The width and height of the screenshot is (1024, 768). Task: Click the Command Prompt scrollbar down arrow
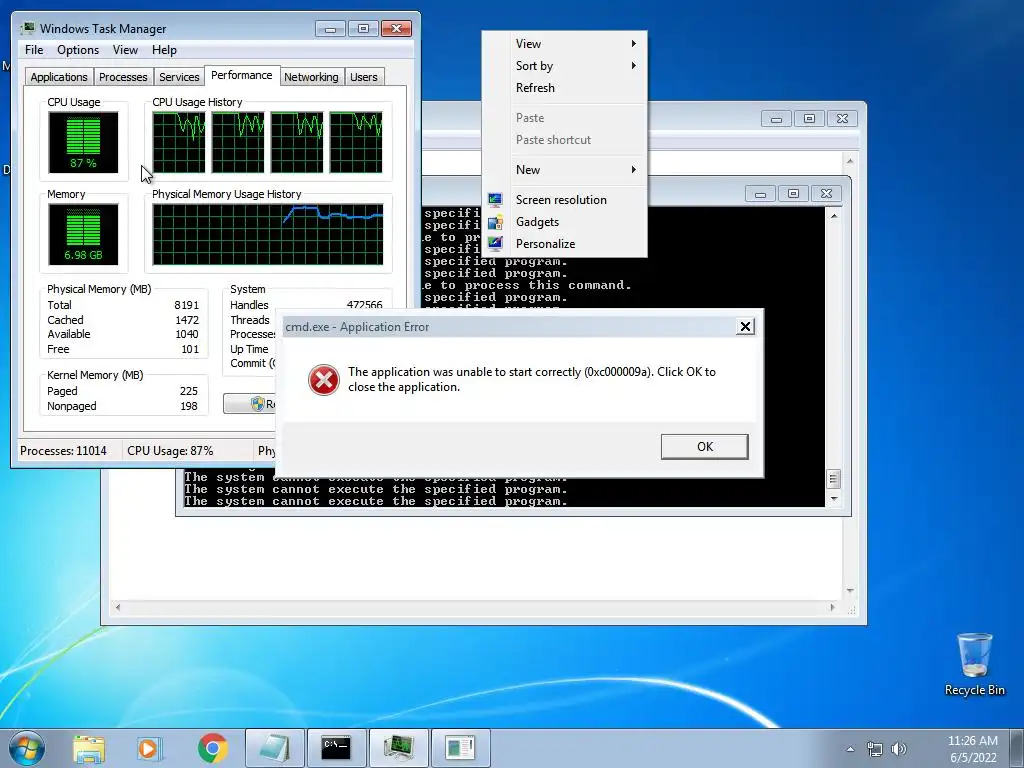tap(833, 499)
